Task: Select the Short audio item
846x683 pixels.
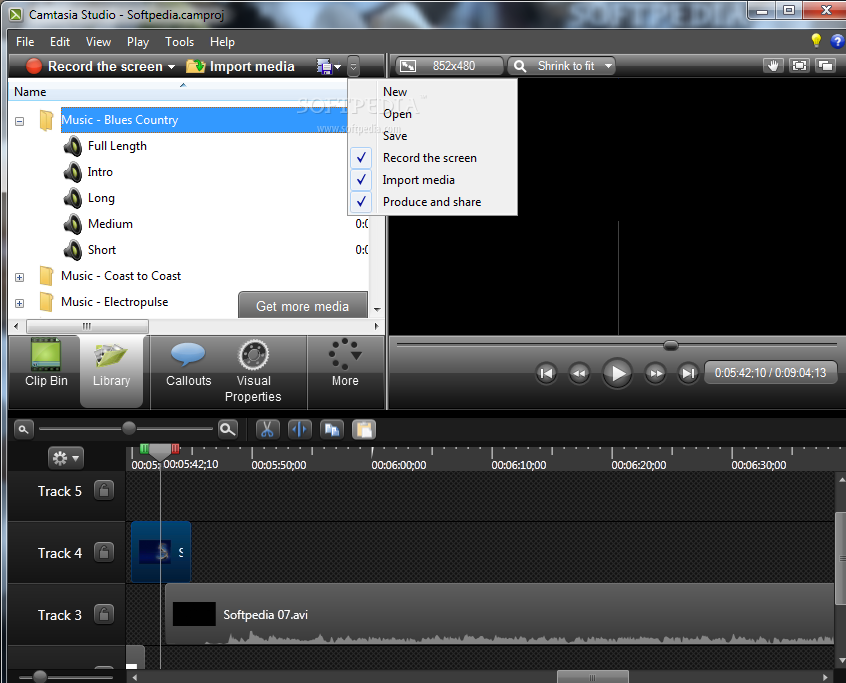Action: click(x=102, y=250)
